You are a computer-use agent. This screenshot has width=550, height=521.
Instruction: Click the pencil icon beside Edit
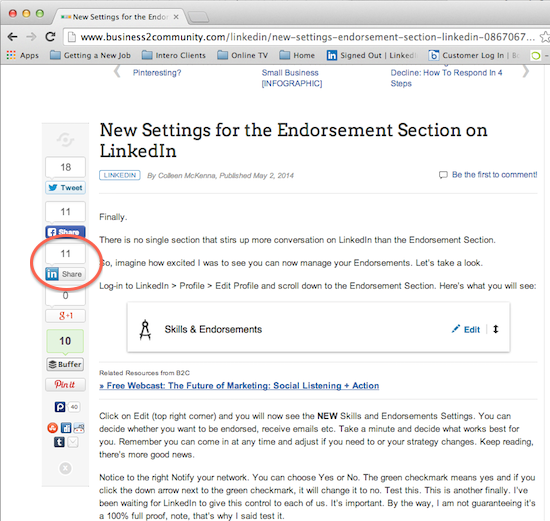click(x=456, y=329)
